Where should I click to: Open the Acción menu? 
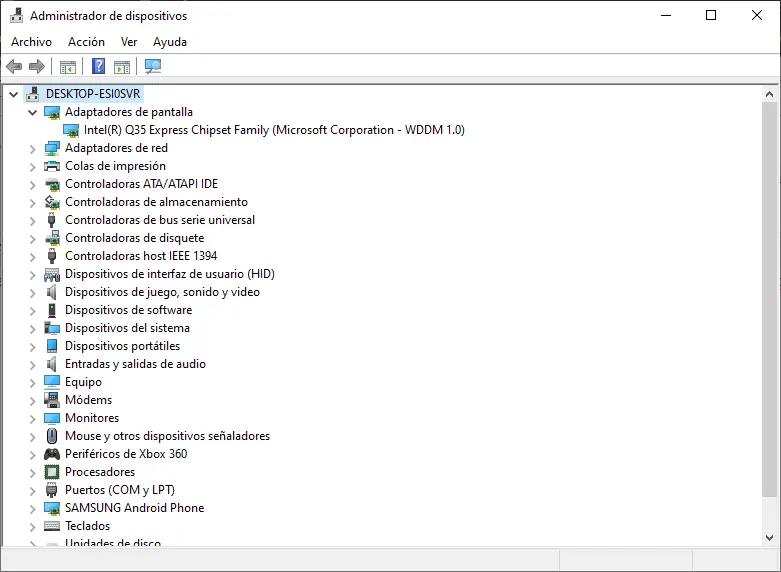pyautogui.click(x=86, y=42)
